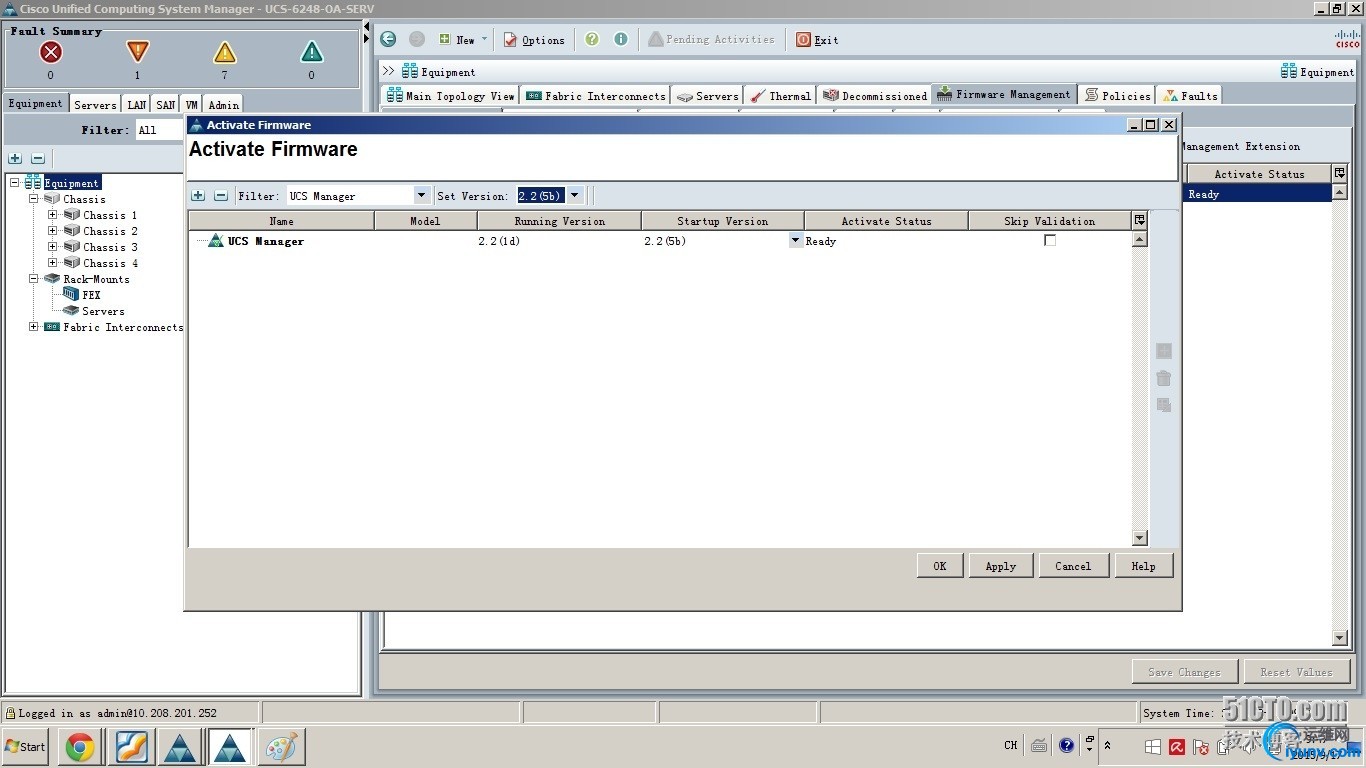Collapse the Rack-Mounts tree node
Screen dimensions: 1366x768
pyautogui.click(x=34, y=279)
